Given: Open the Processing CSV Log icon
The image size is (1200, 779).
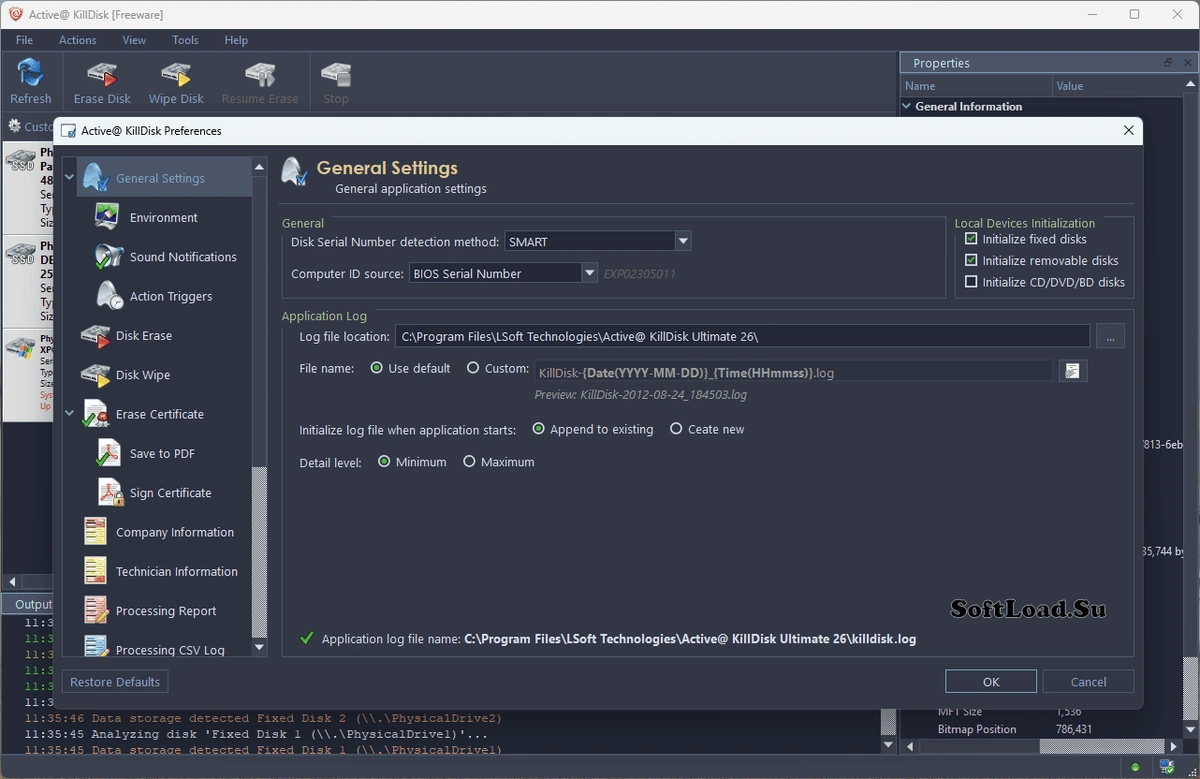Looking at the screenshot, I should point(96,647).
